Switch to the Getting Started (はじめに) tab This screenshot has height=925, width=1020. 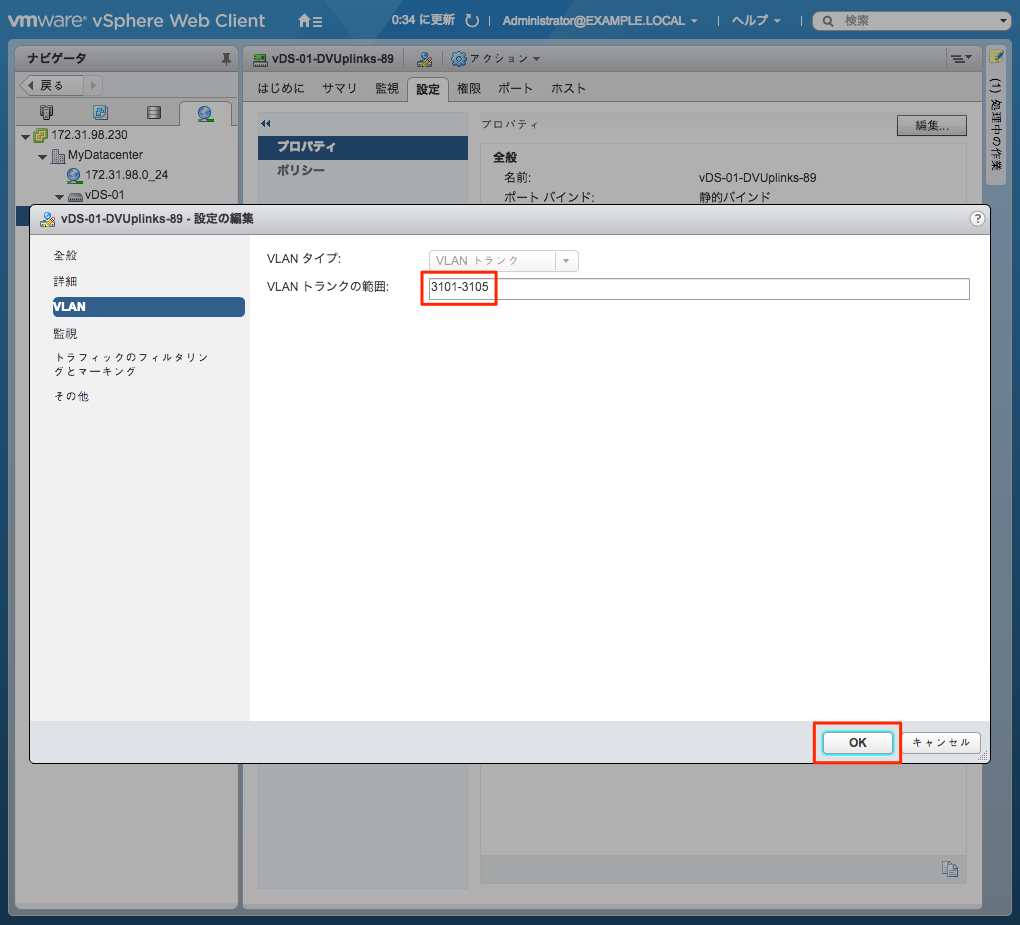(x=280, y=88)
